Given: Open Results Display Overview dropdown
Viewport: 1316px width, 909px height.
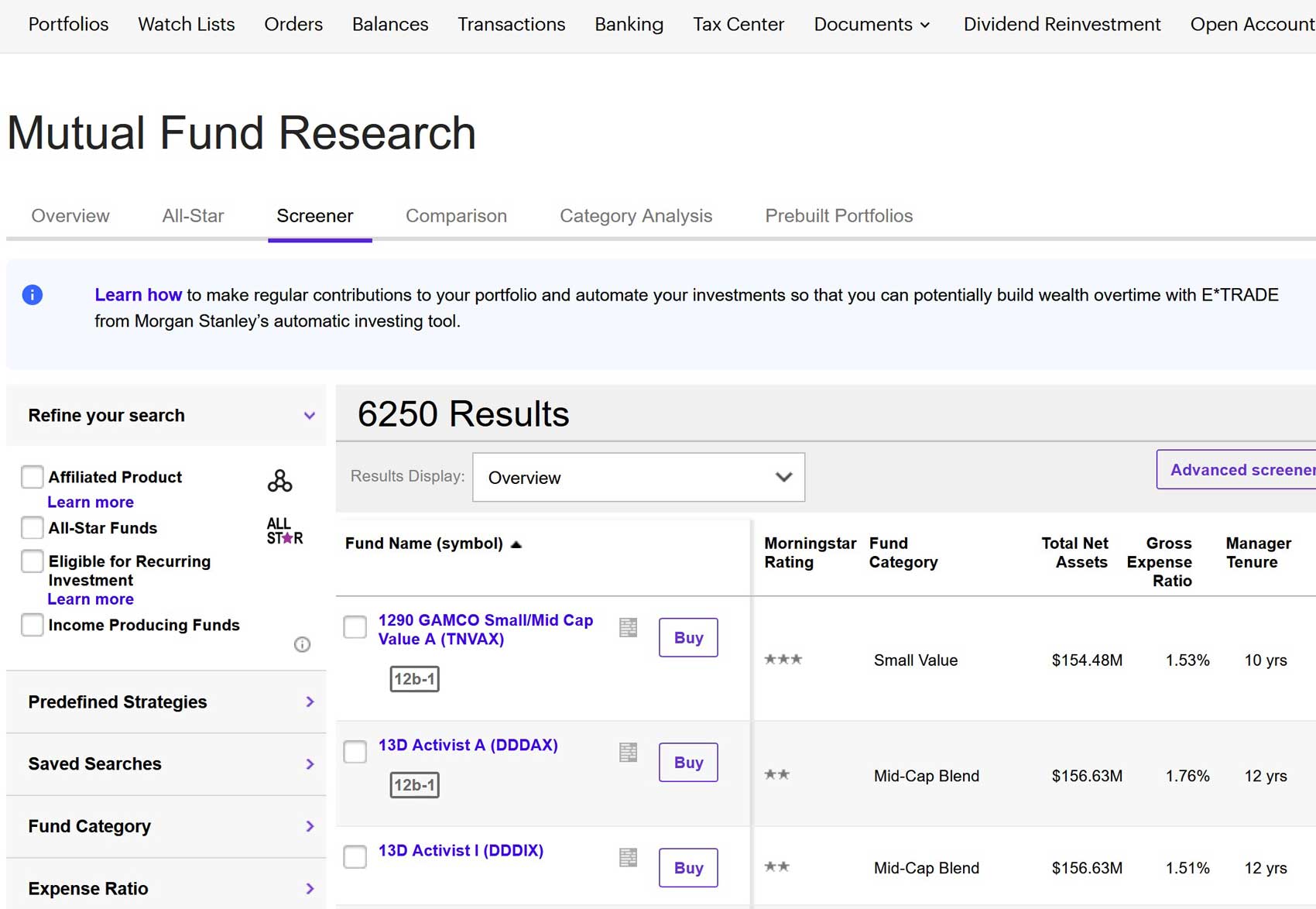Looking at the screenshot, I should pyautogui.click(x=639, y=478).
